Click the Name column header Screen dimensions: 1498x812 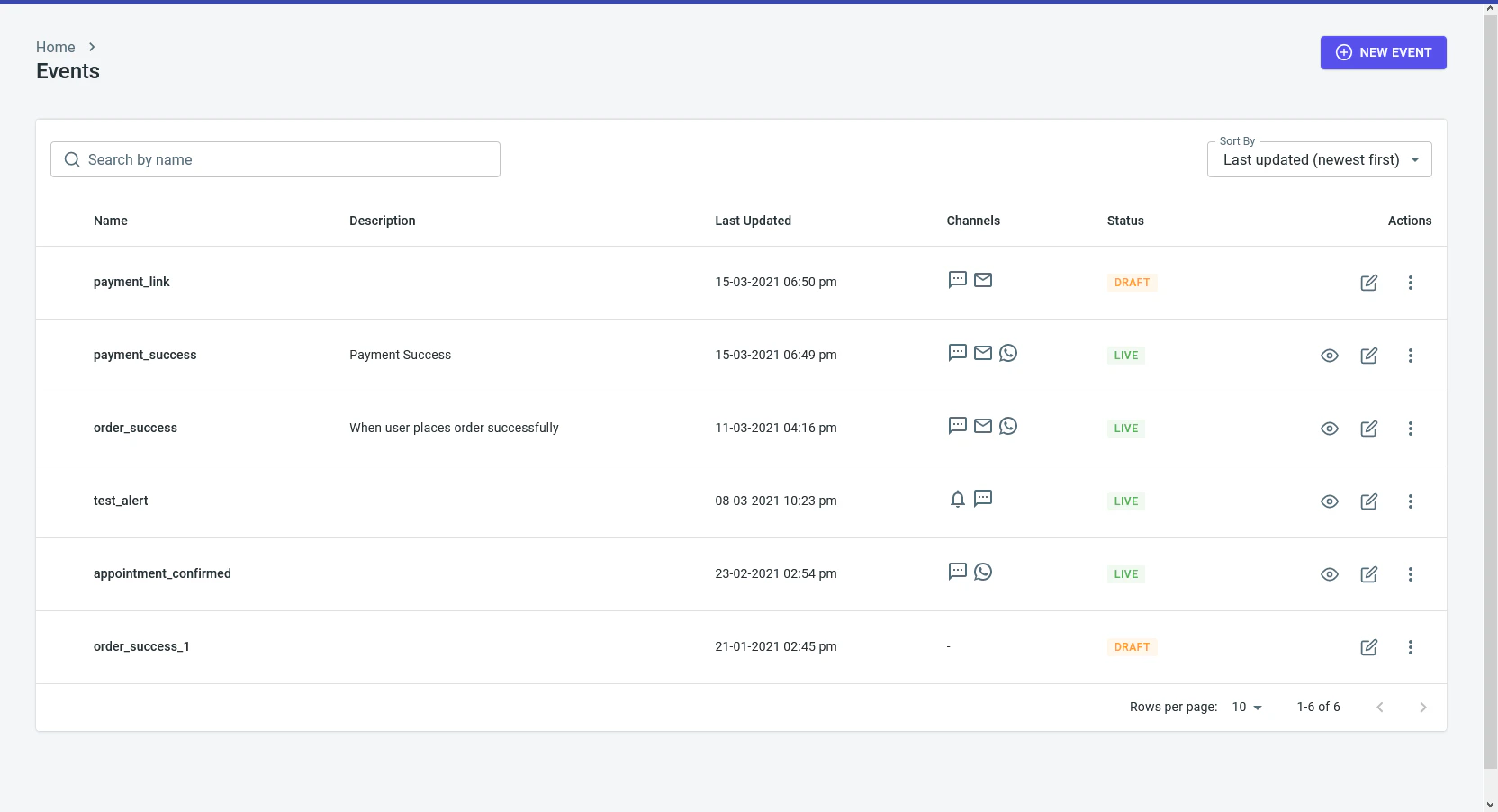click(111, 221)
